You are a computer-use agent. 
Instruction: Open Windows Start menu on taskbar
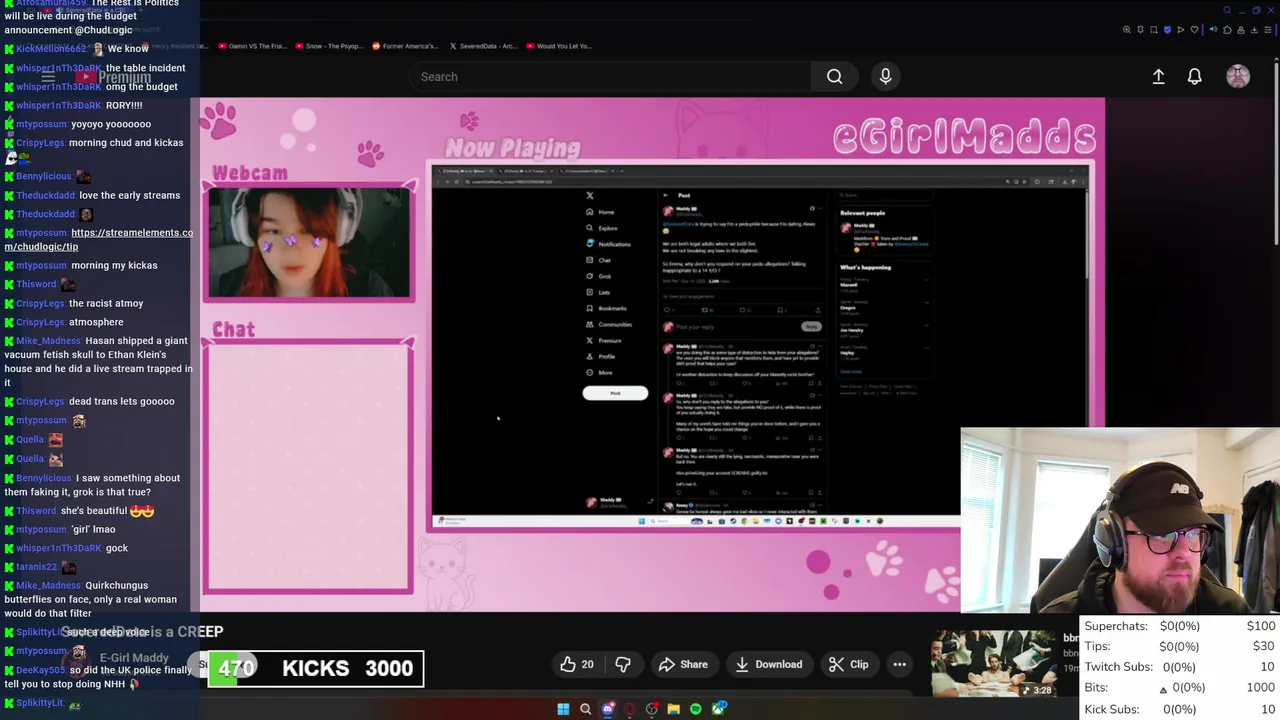pos(563,709)
